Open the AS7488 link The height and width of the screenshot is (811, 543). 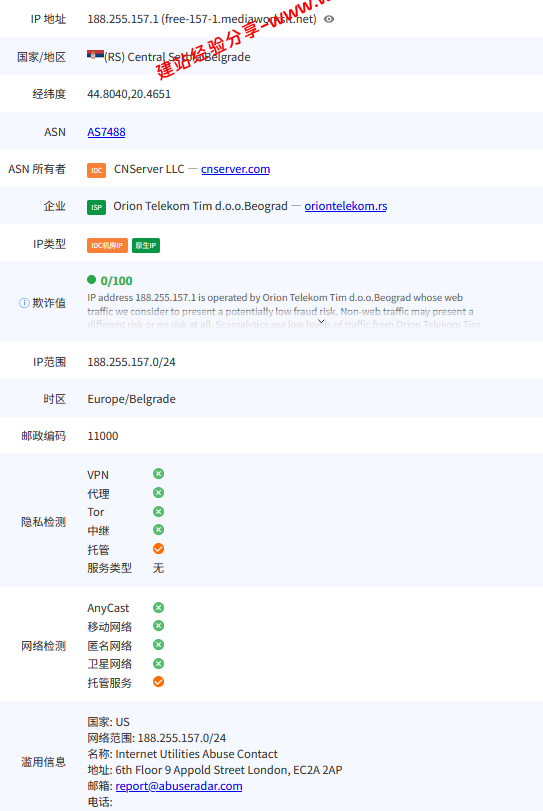106,132
